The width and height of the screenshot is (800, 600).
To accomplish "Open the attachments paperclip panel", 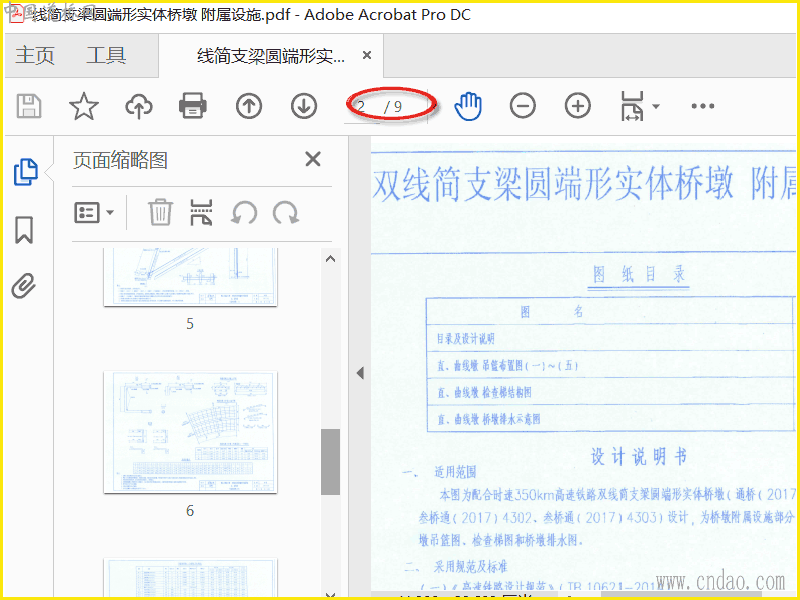I will point(24,286).
